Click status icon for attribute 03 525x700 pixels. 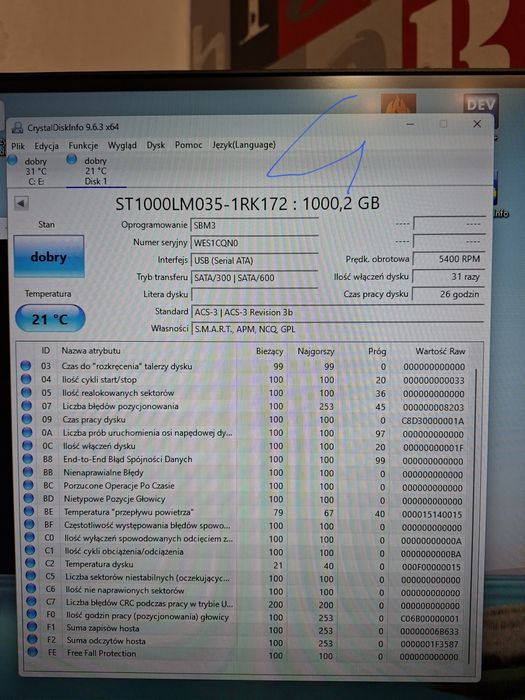(26, 366)
